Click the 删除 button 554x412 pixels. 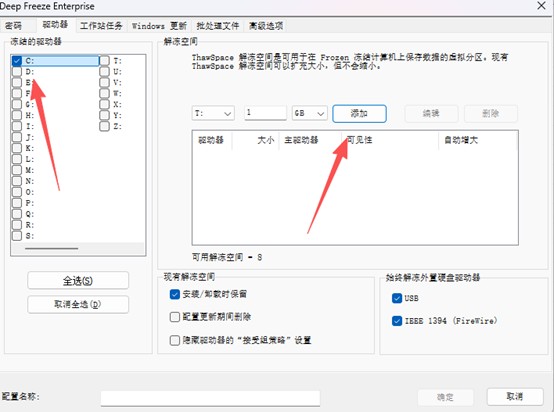490,113
